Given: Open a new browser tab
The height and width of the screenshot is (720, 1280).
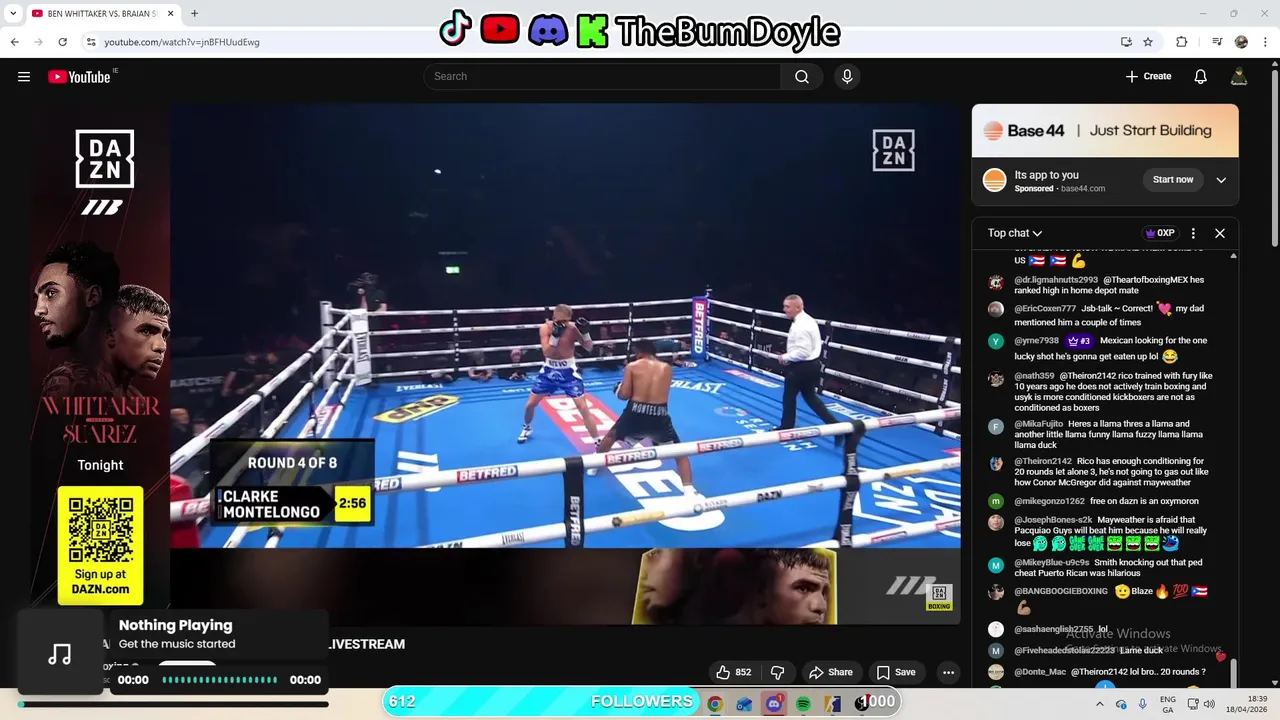Looking at the screenshot, I should 194,14.
